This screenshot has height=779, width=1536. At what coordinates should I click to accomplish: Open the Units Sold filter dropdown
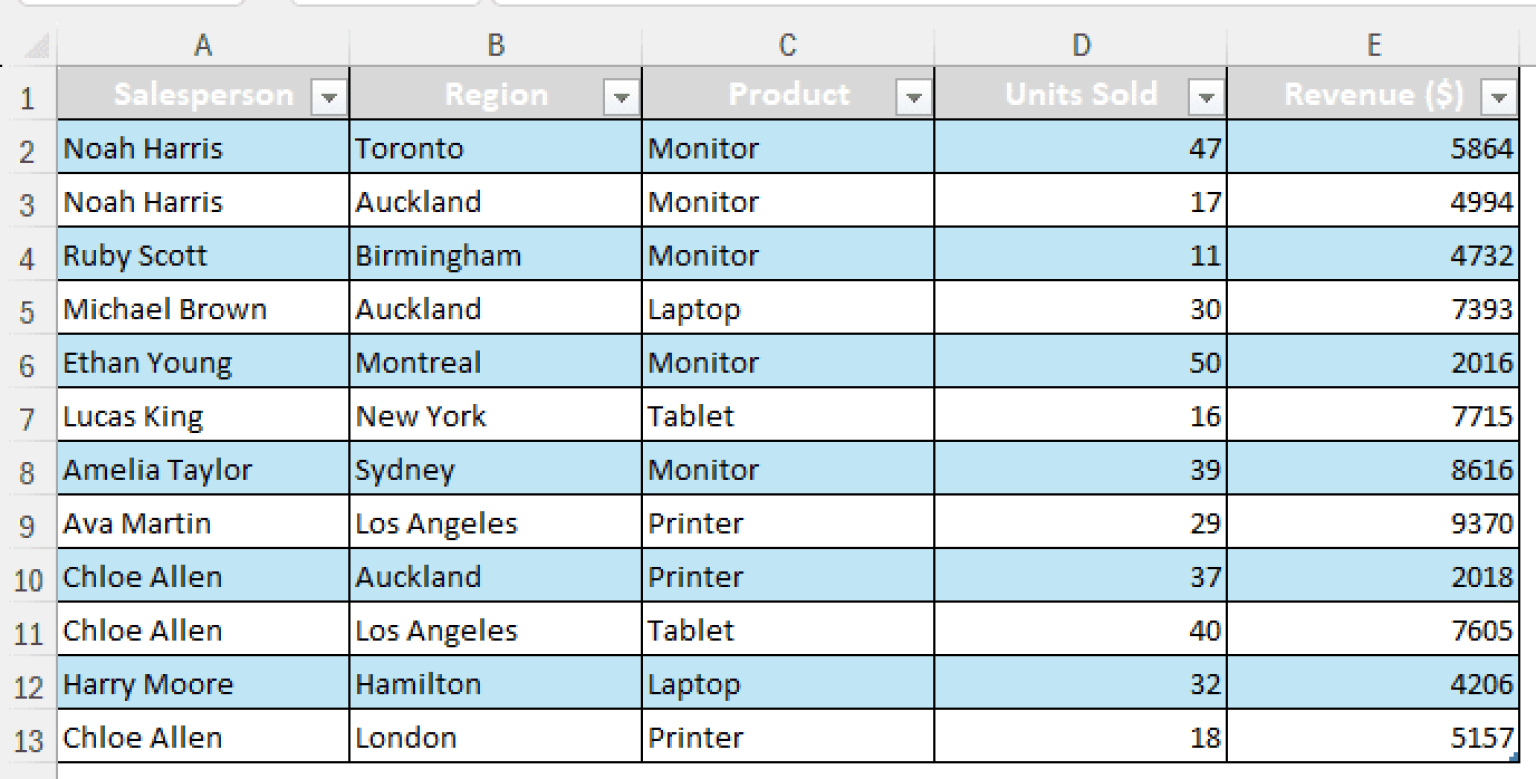[1207, 95]
